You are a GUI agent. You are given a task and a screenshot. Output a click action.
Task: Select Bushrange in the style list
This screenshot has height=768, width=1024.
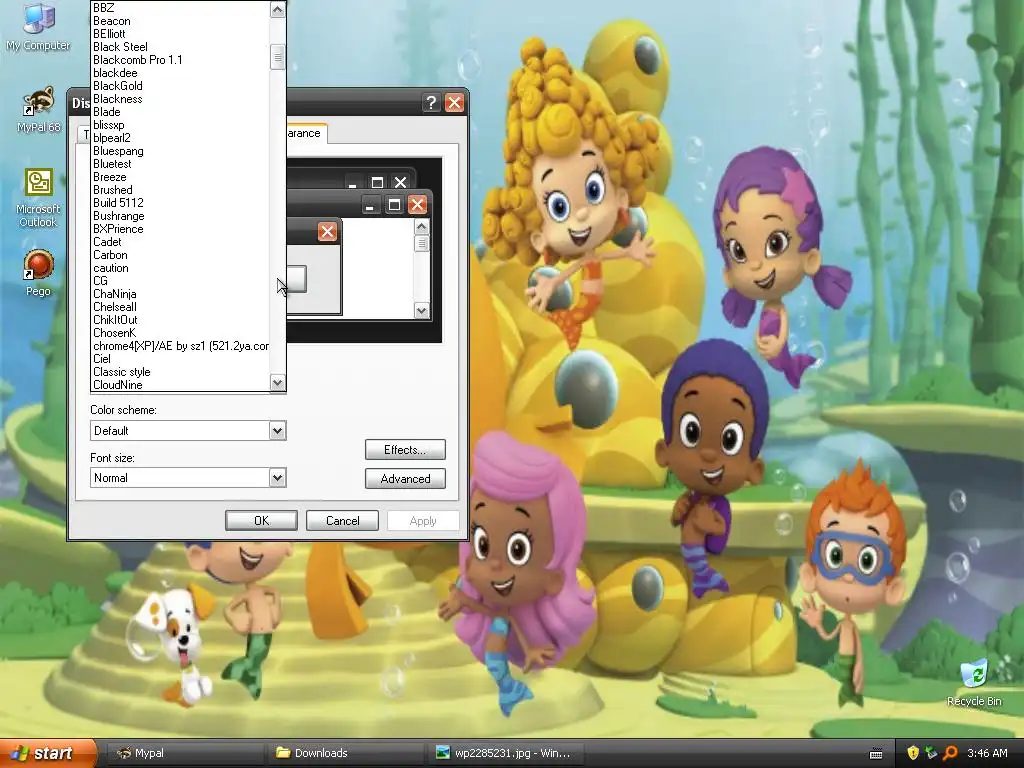pyautogui.click(x=180, y=216)
